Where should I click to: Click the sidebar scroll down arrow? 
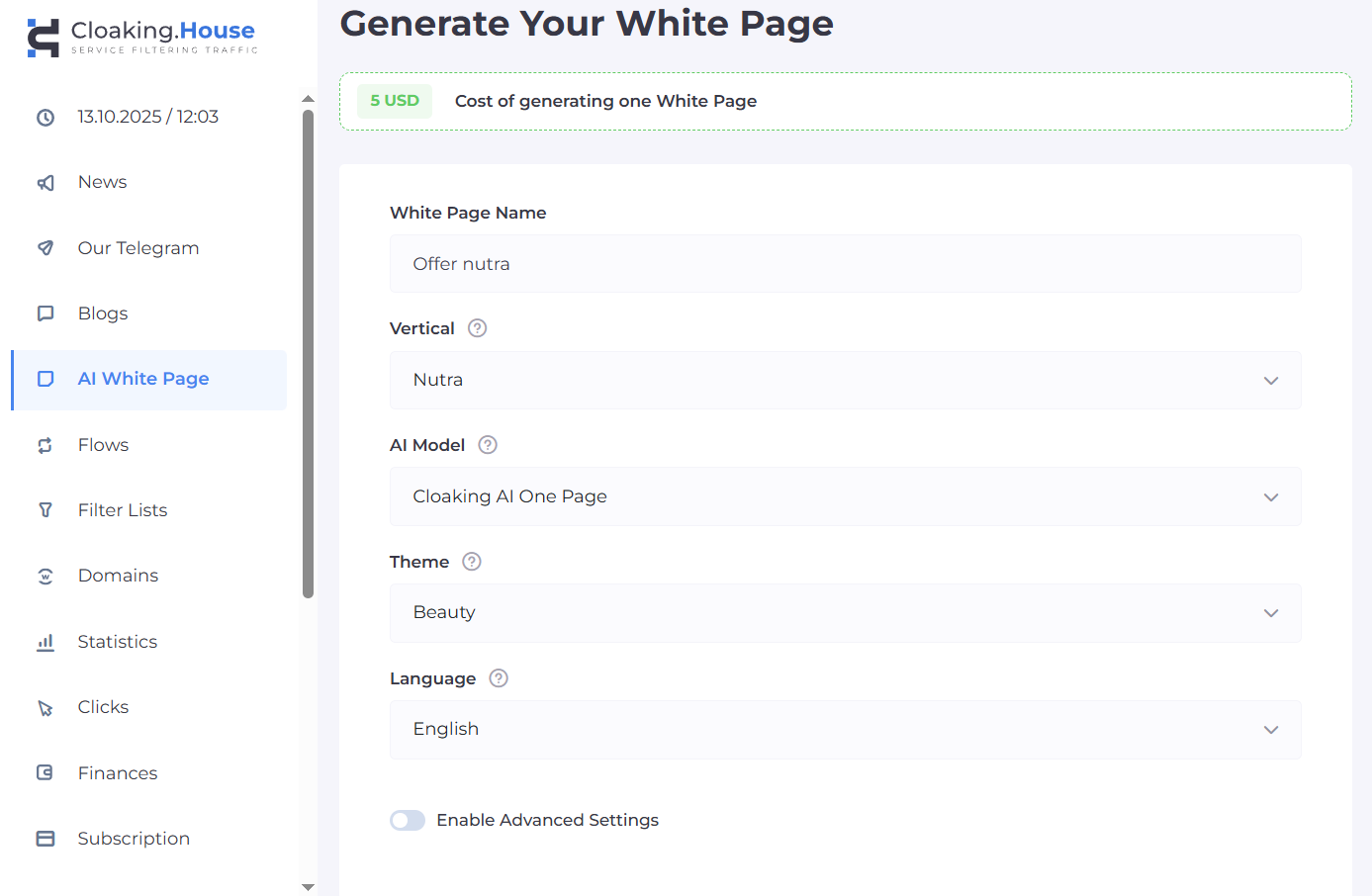(x=308, y=887)
